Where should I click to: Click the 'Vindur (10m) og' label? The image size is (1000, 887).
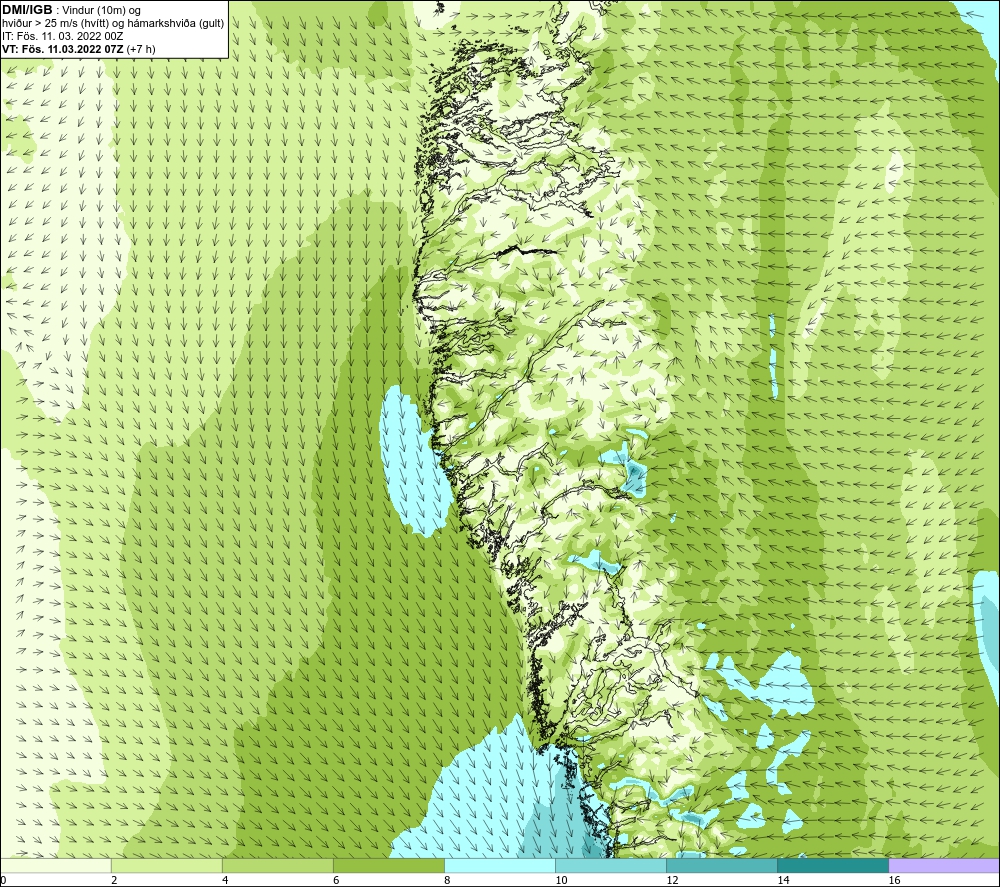tap(101, 11)
